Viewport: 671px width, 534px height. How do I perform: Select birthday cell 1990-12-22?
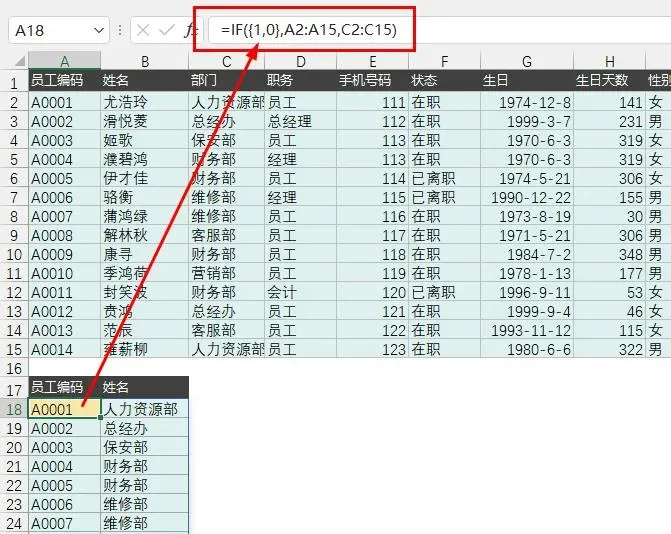(x=527, y=197)
